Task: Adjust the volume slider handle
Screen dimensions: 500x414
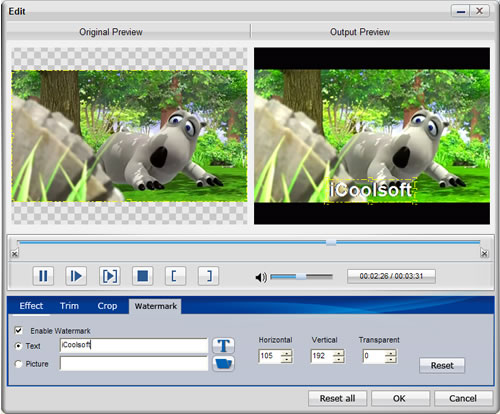Action: (301, 276)
